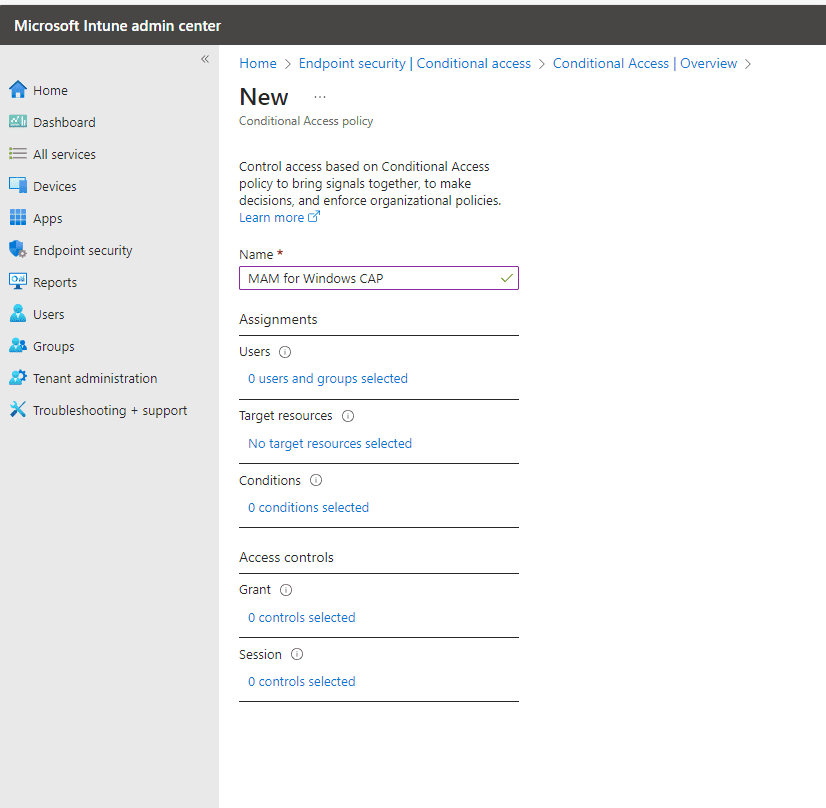Viewport: 826px width, 808px height.
Task: Open Groups in the navigation menu
Action: (x=53, y=346)
